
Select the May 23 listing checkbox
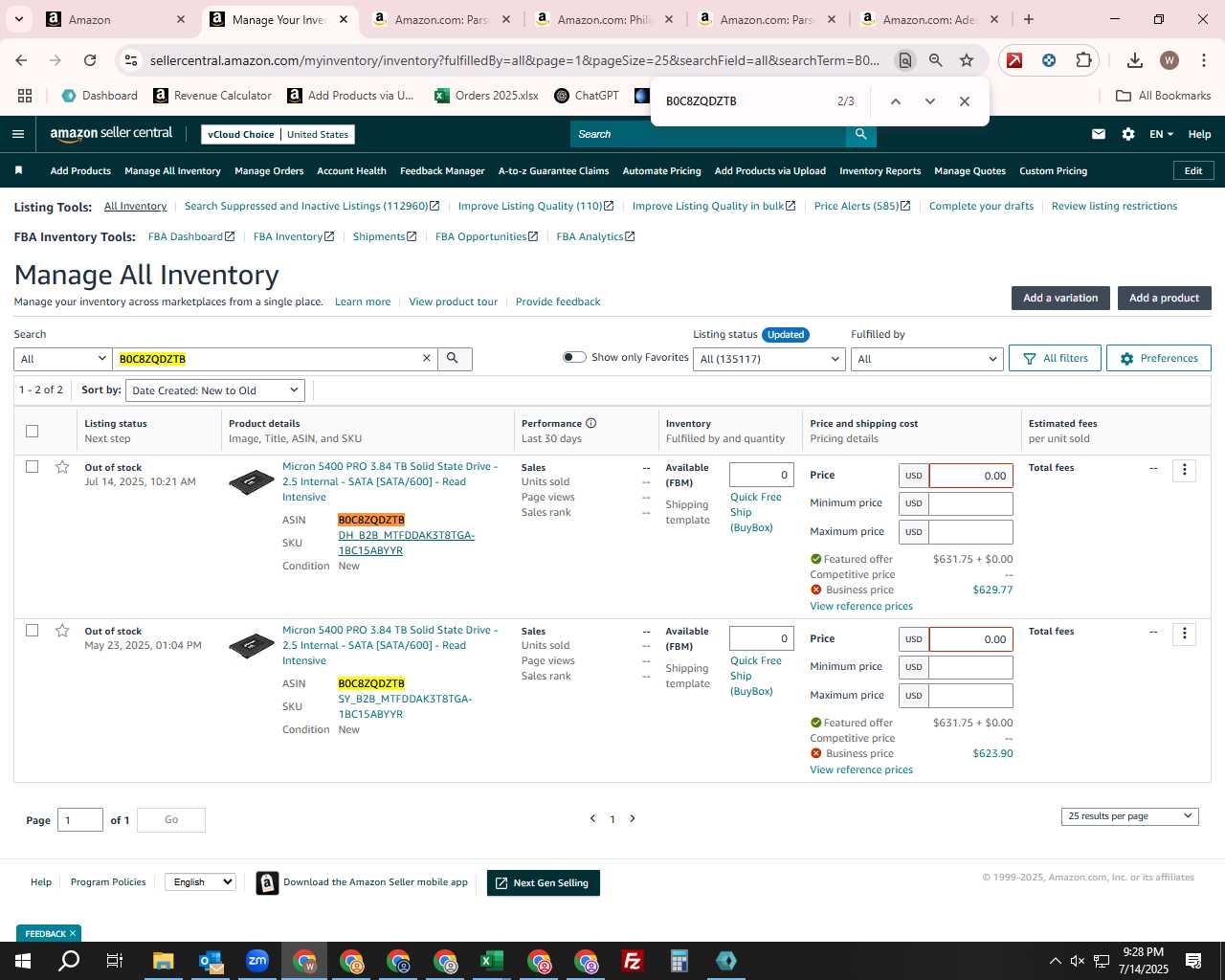[x=32, y=631]
